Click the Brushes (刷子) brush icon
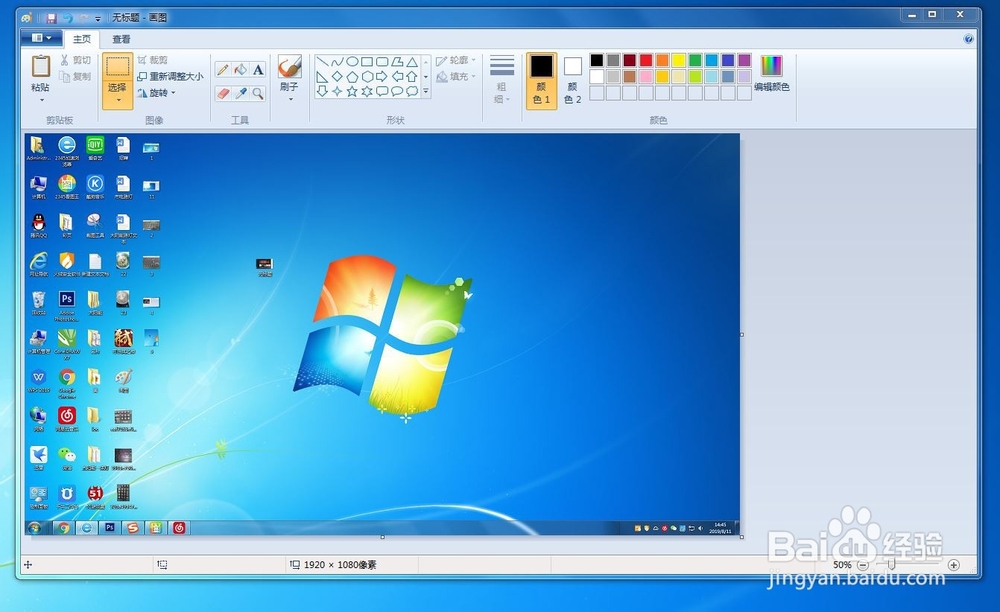1000x612 pixels. 290,67
